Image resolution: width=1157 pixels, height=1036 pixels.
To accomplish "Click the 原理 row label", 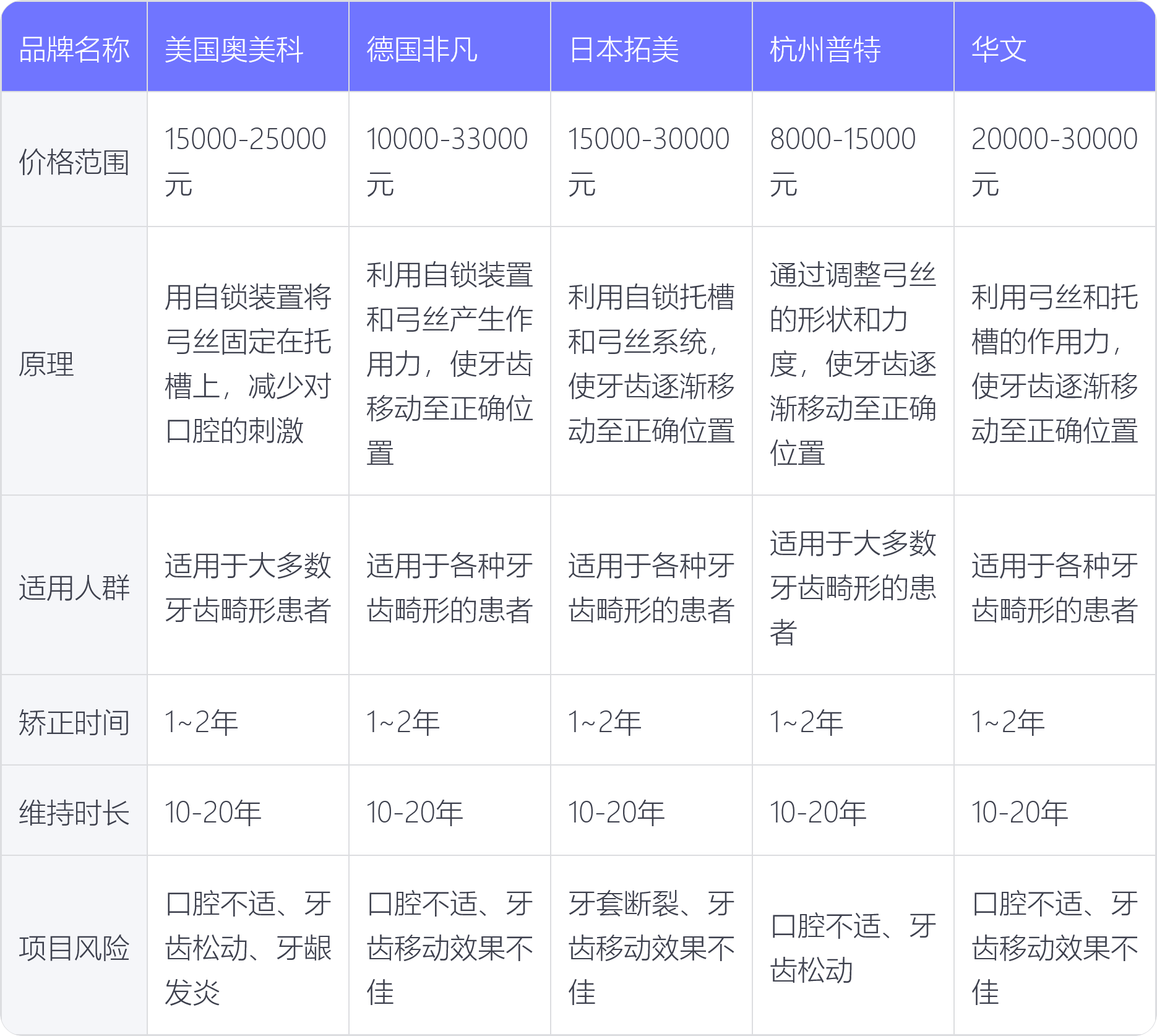I will (74, 361).
